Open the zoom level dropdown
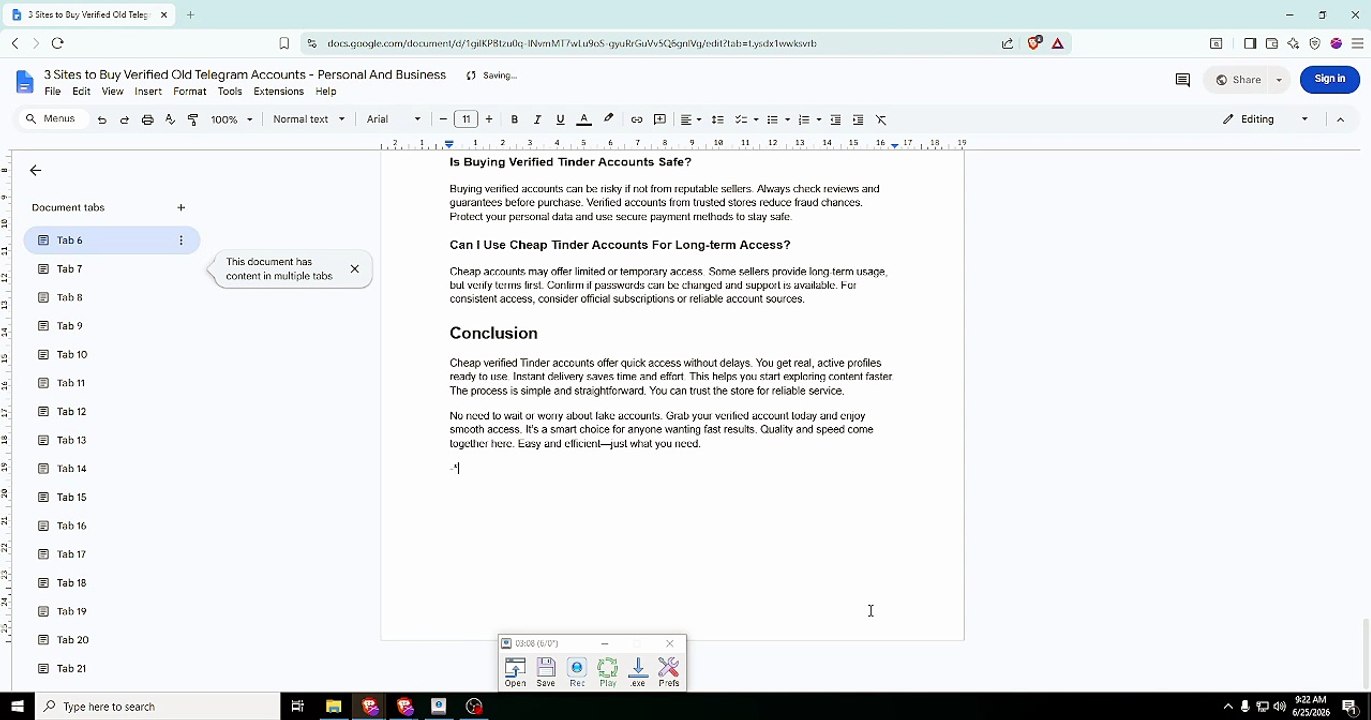This screenshot has width=1371, height=720. (x=232, y=120)
